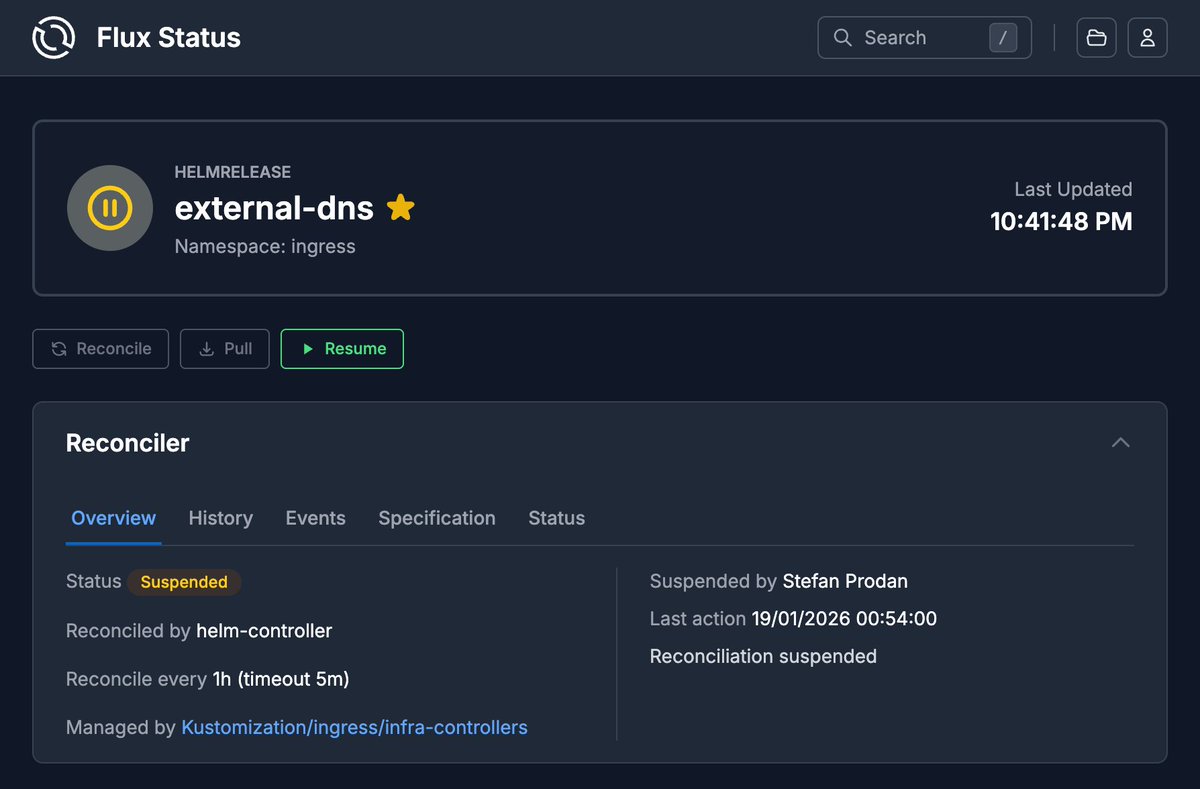Click the slash shortcut key badge

click(x=1003, y=38)
